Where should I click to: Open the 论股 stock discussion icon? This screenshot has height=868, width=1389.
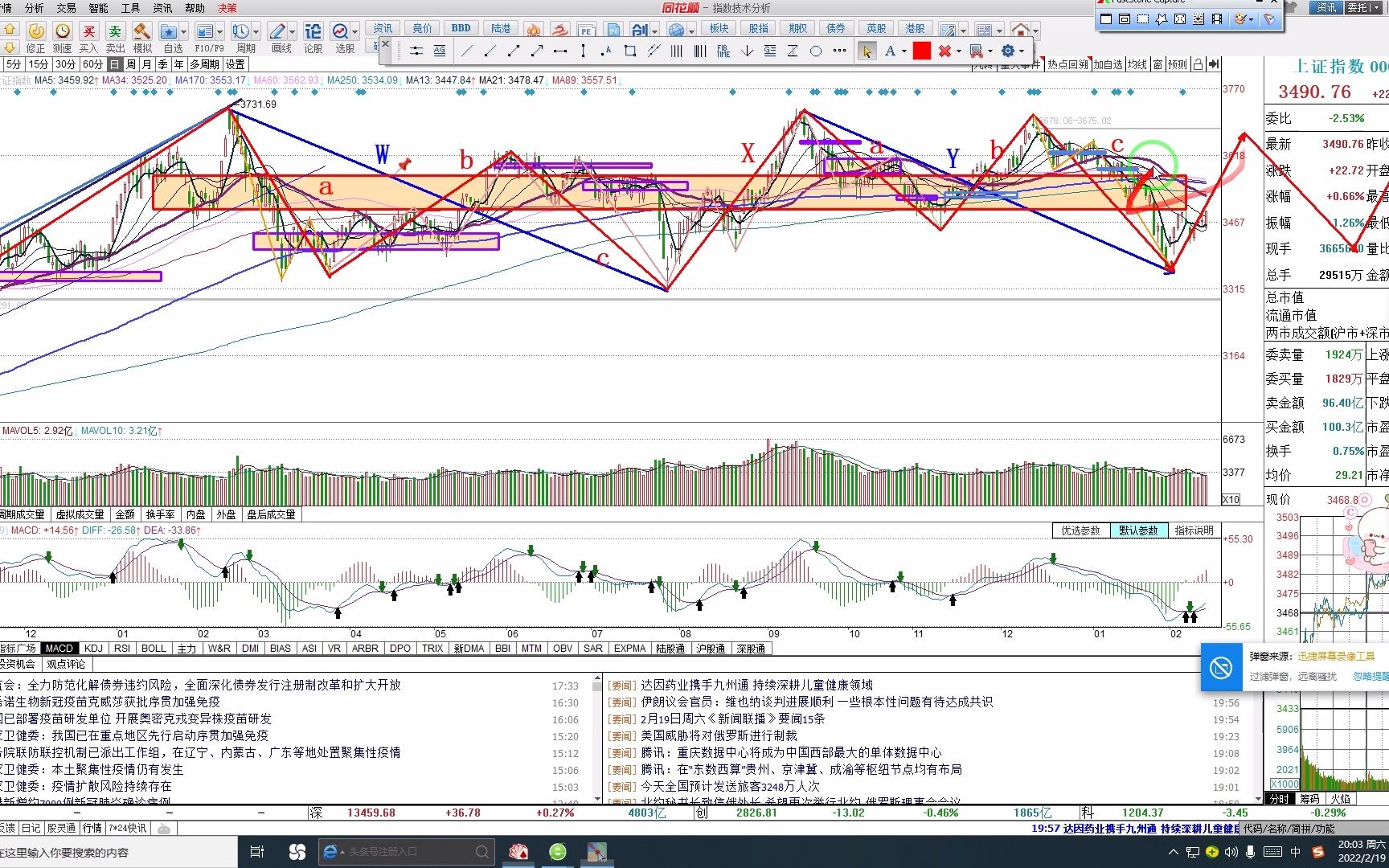313,31
